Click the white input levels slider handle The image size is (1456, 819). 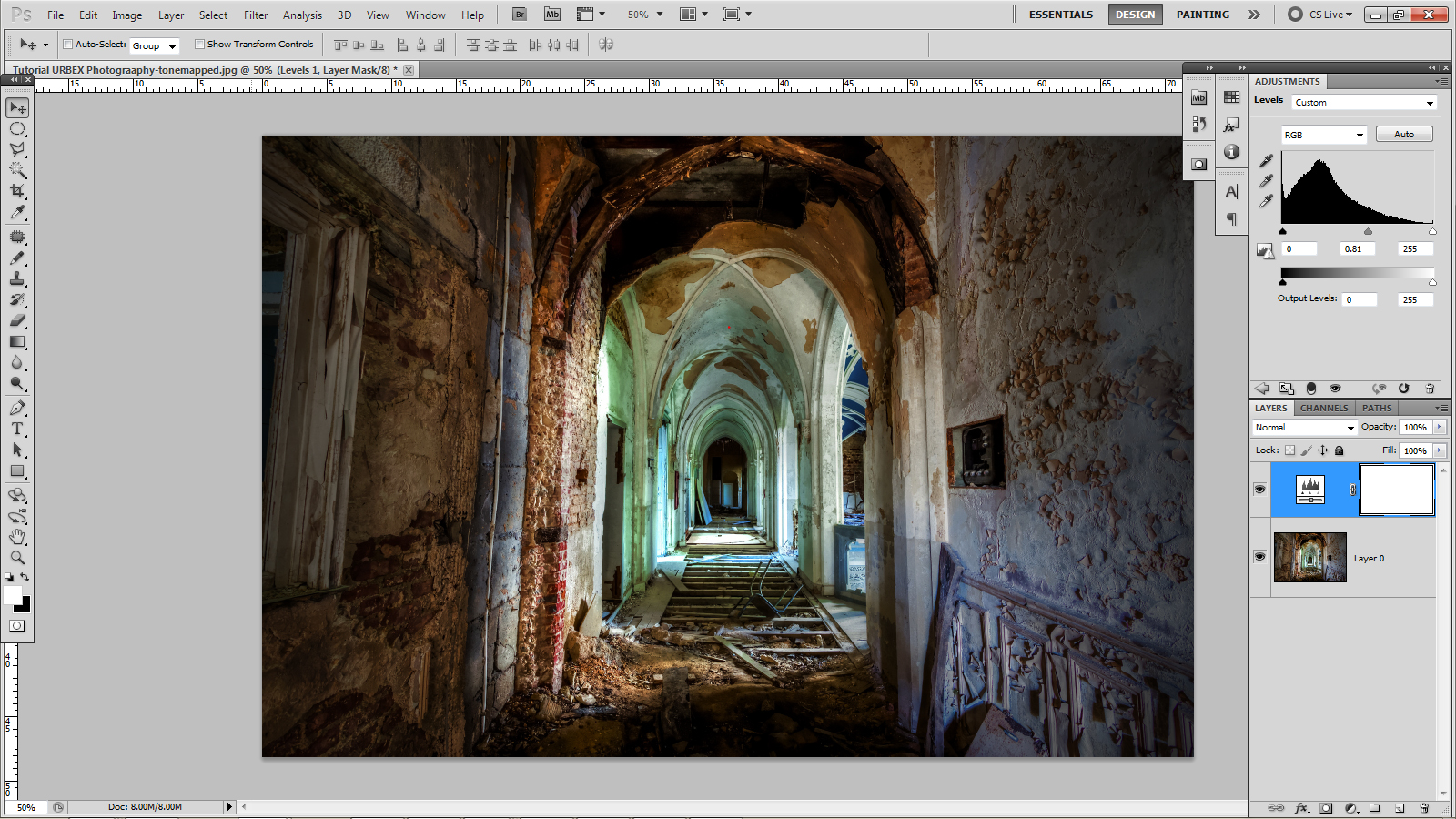click(x=1432, y=232)
